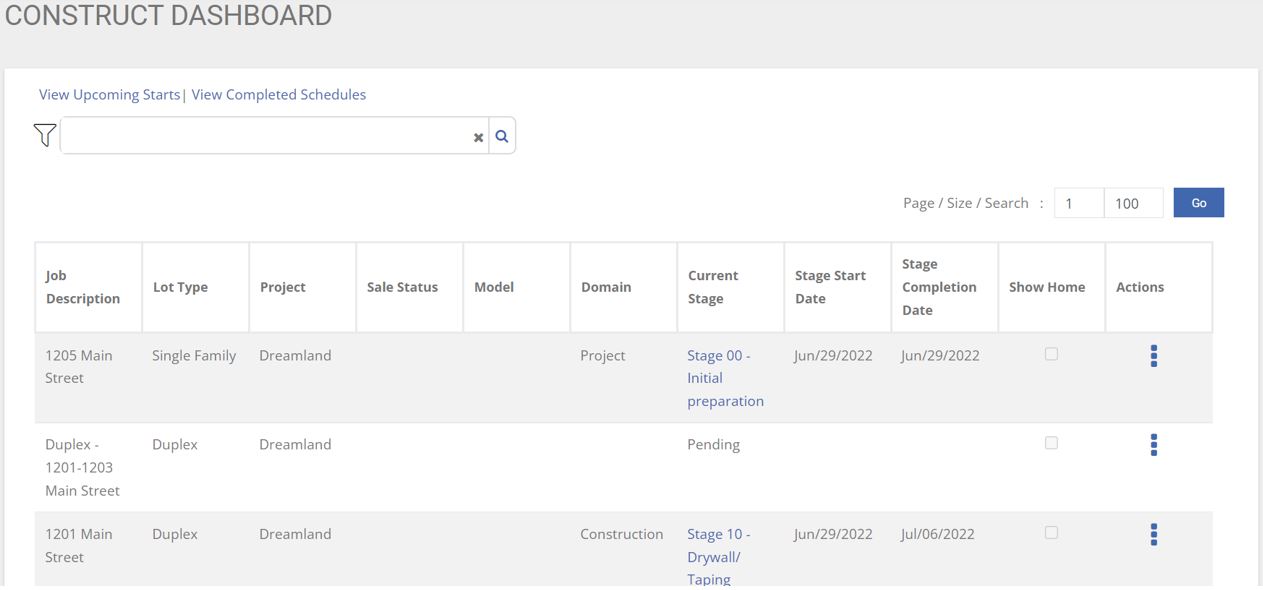Open View Upcoming Starts link

(109, 94)
